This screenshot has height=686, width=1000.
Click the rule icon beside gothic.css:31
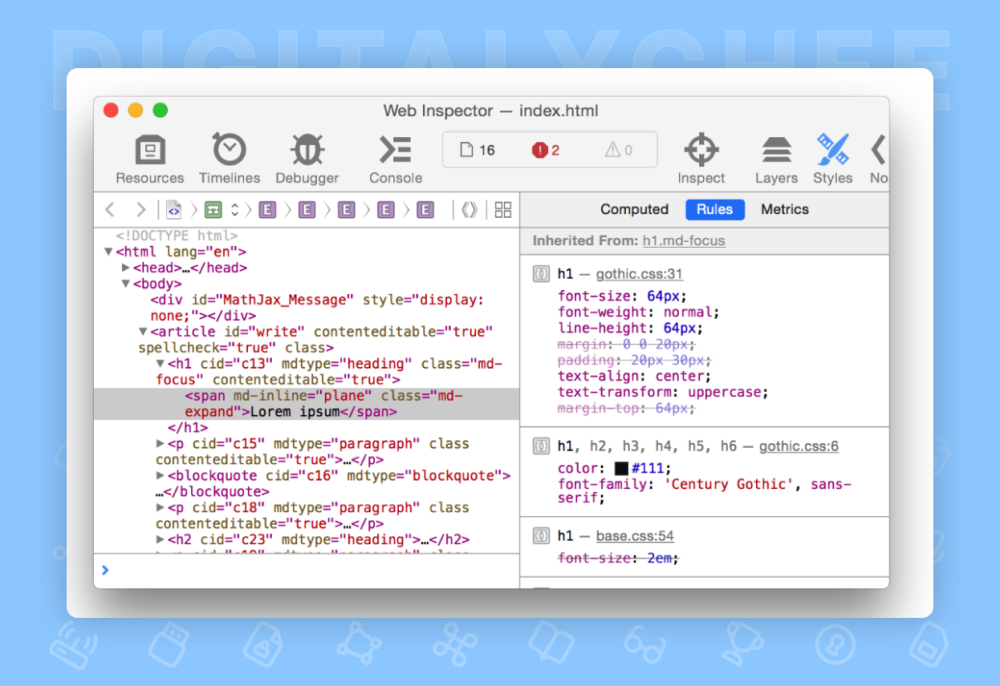click(541, 274)
